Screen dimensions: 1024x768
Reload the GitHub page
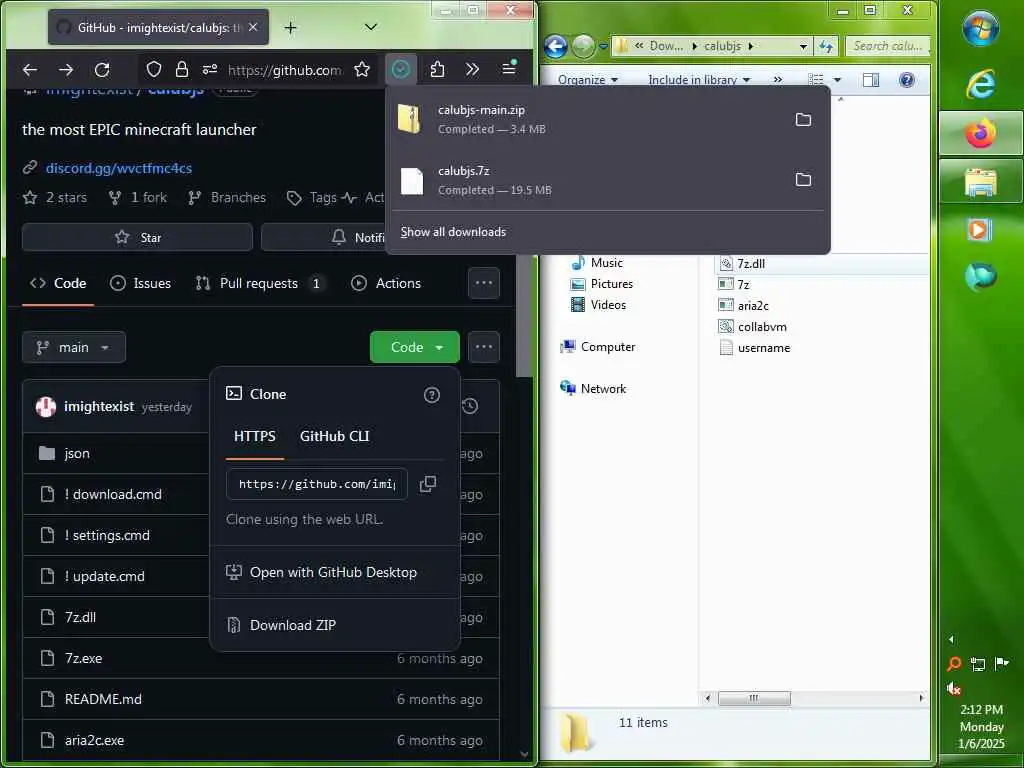(102, 69)
